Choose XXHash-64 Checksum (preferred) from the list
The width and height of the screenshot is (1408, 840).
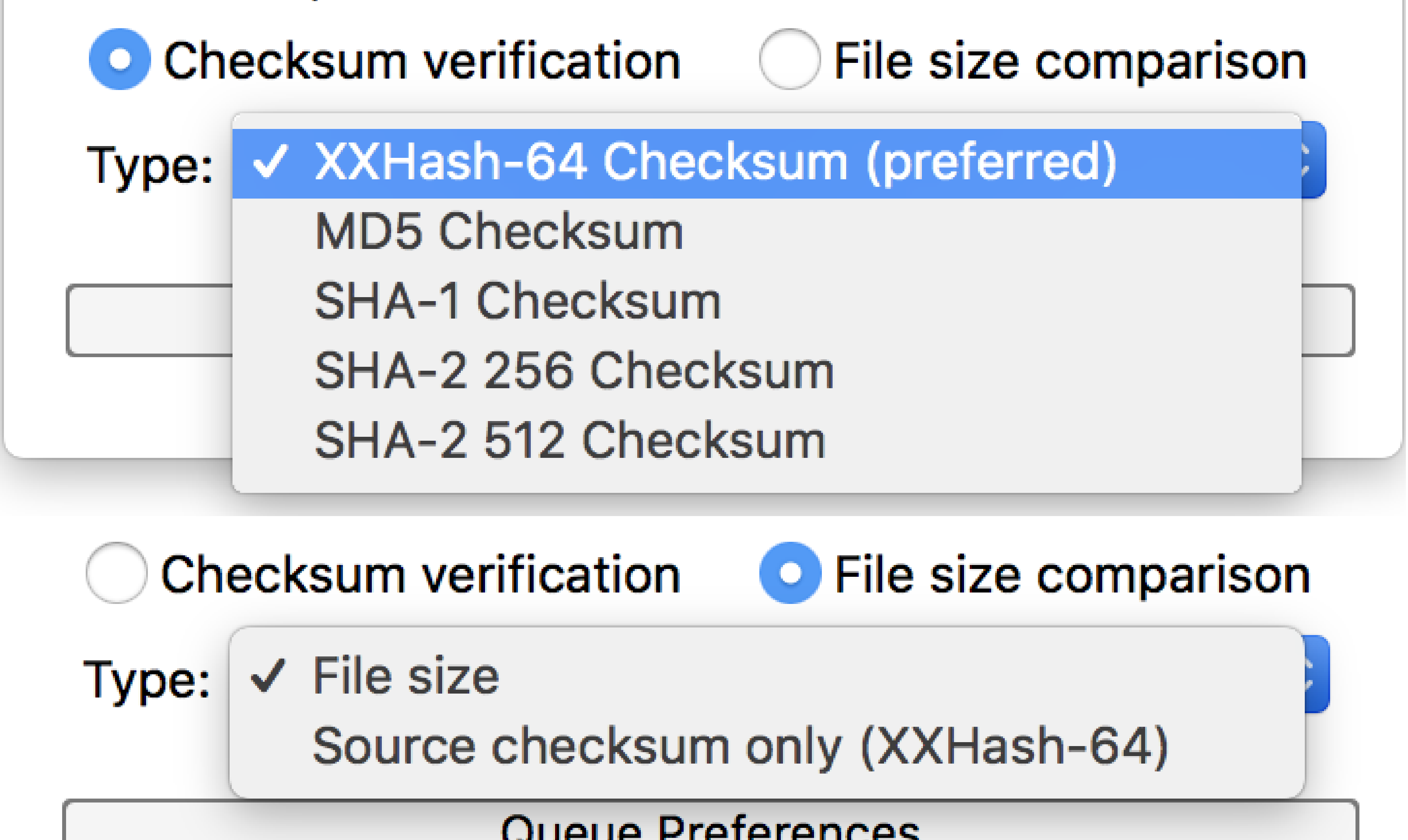click(x=714, y=162)
